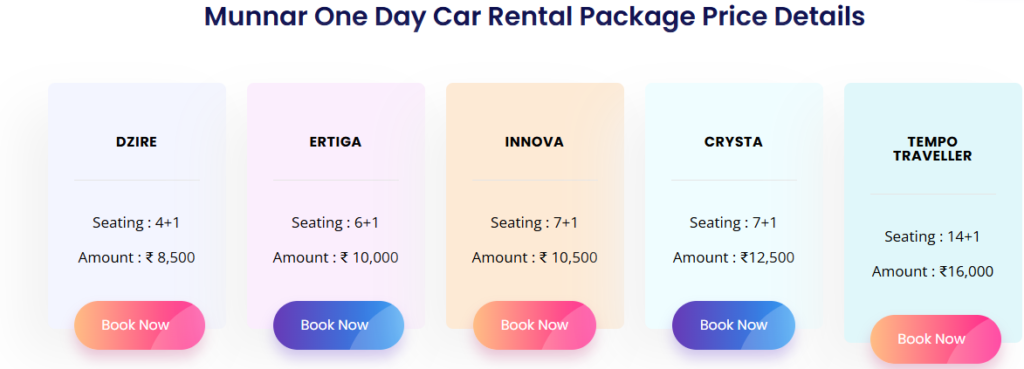This screenshot has height=369, width=1024.
Task: Book the Crysta car package
Action: tap(733, 325)
